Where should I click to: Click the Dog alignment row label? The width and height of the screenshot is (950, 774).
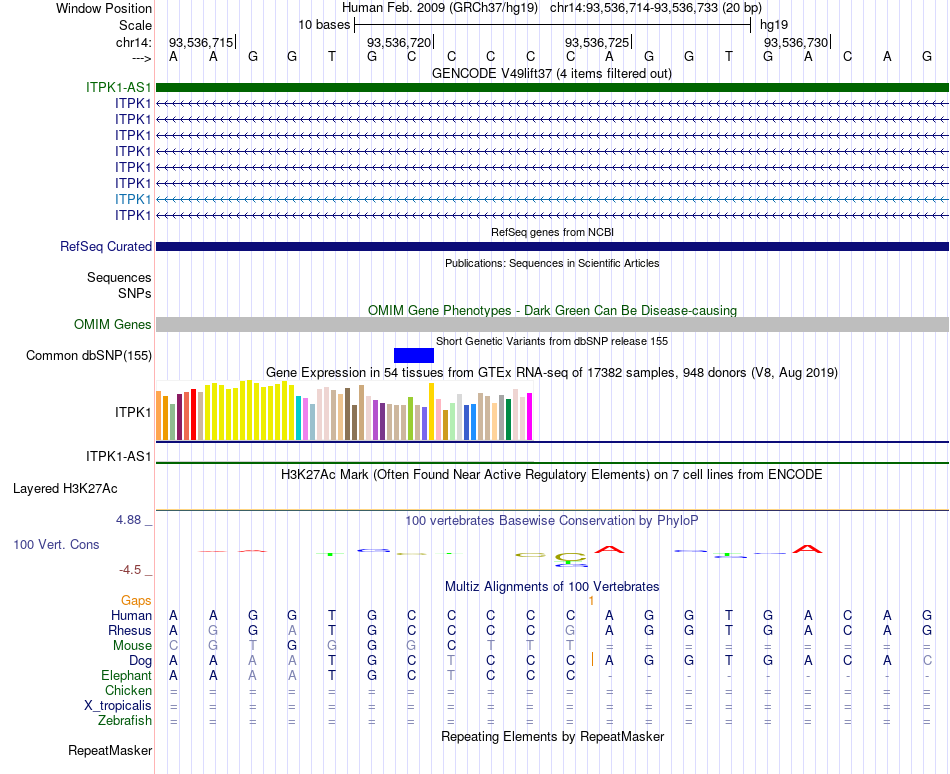[140, 661]
